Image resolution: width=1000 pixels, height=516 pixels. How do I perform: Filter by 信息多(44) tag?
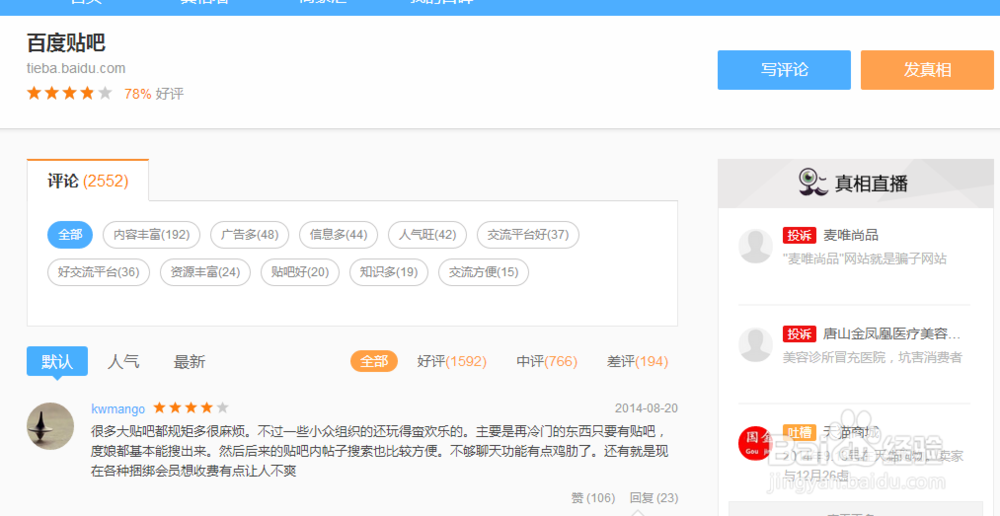pos(339,235)
